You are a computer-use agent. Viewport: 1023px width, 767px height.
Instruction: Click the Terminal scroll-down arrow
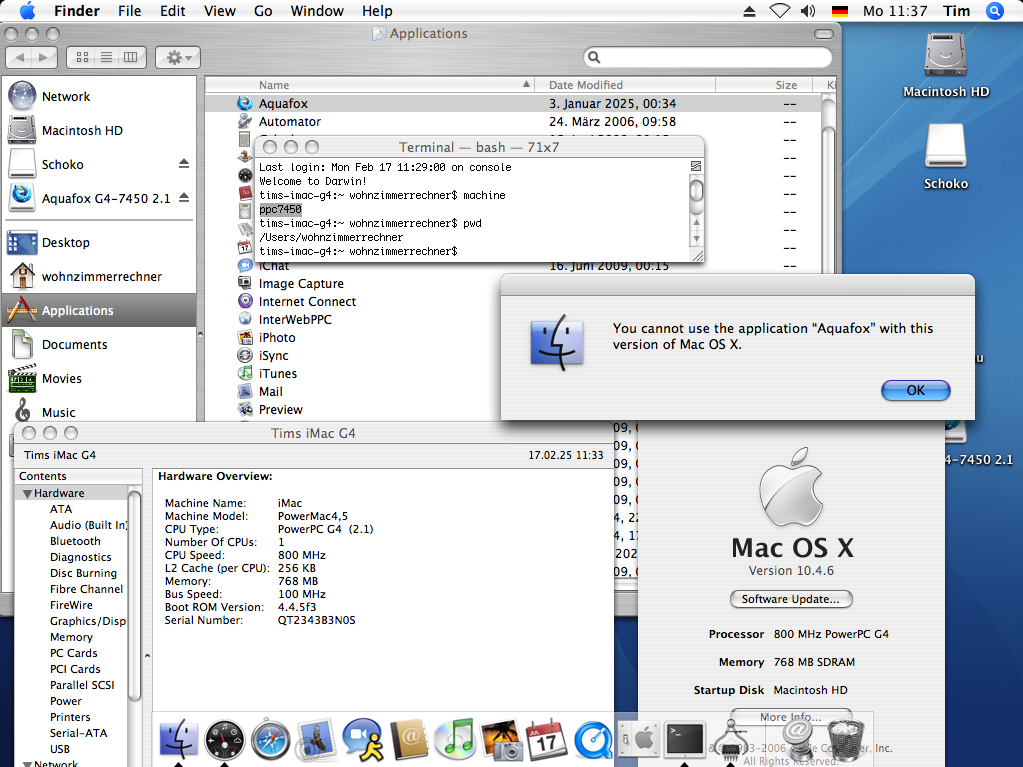[696, 239]
